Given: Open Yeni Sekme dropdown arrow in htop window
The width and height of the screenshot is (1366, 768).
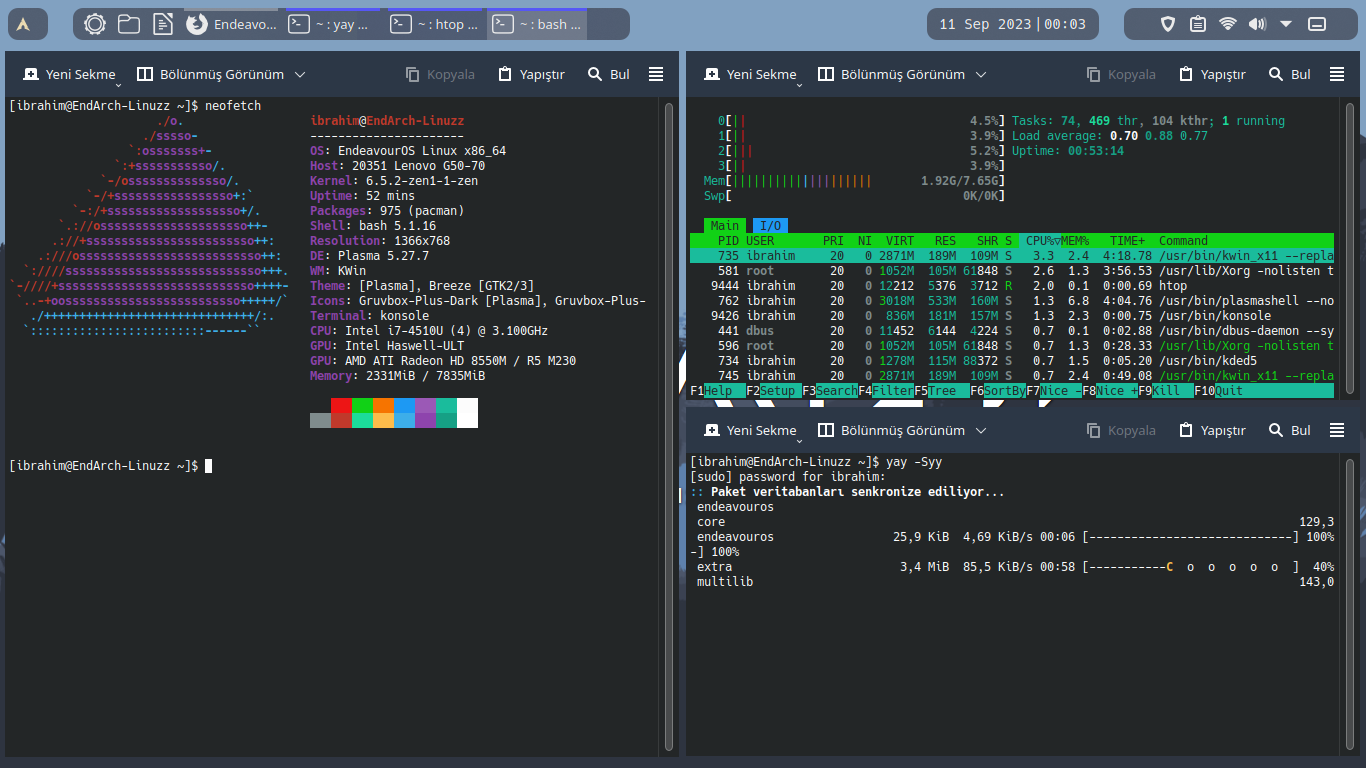Looking at the screenshot, I should tap(798, 85).
